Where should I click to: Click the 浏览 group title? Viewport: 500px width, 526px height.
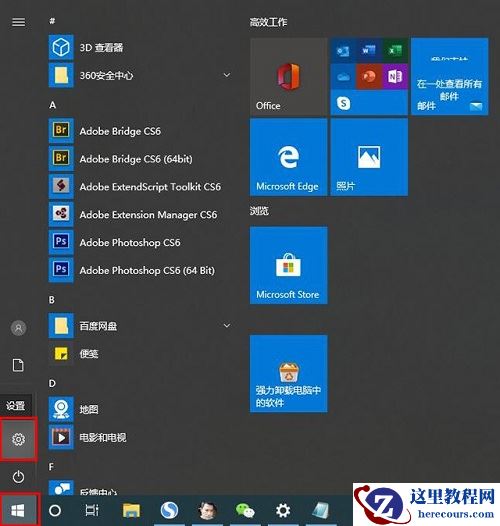click(x=259, y=211)
